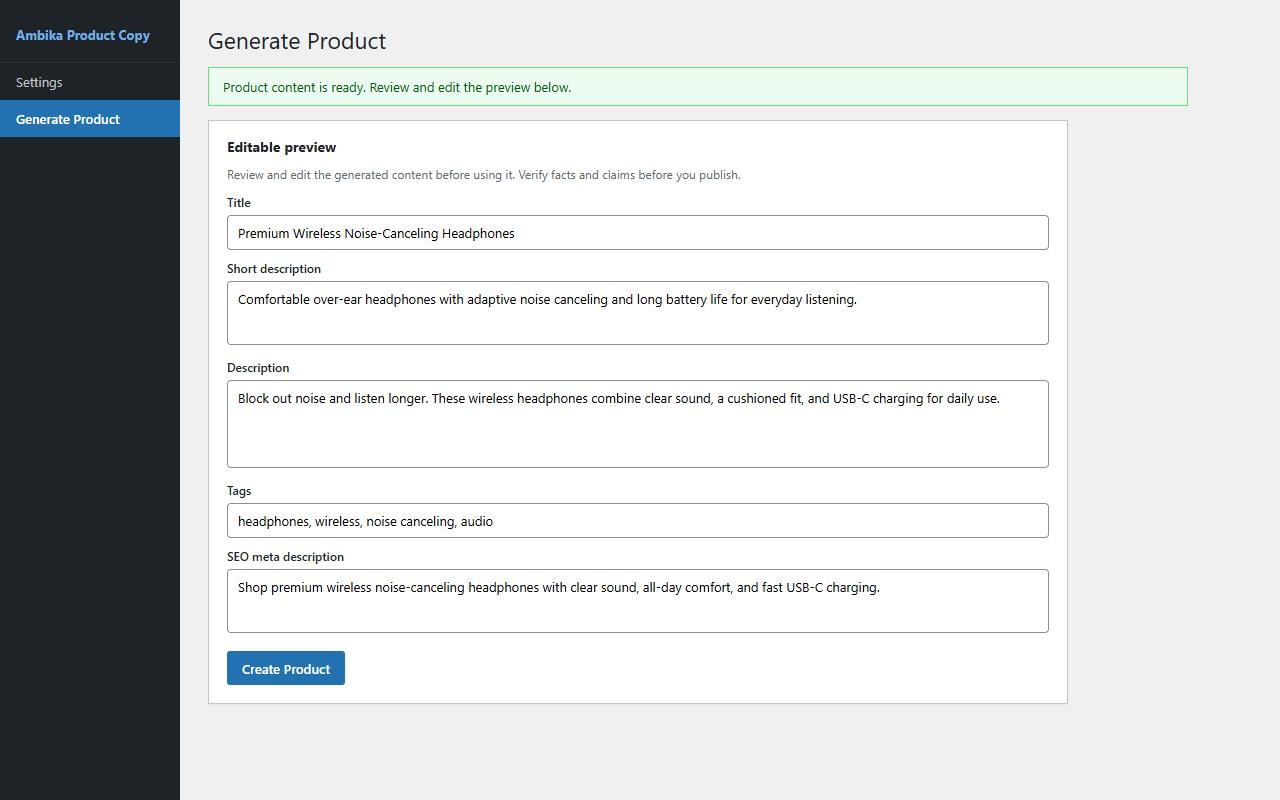This screenshot has width=1280, height=800.
Task: Click the 'Title' field label
Action: pos(239,203)
